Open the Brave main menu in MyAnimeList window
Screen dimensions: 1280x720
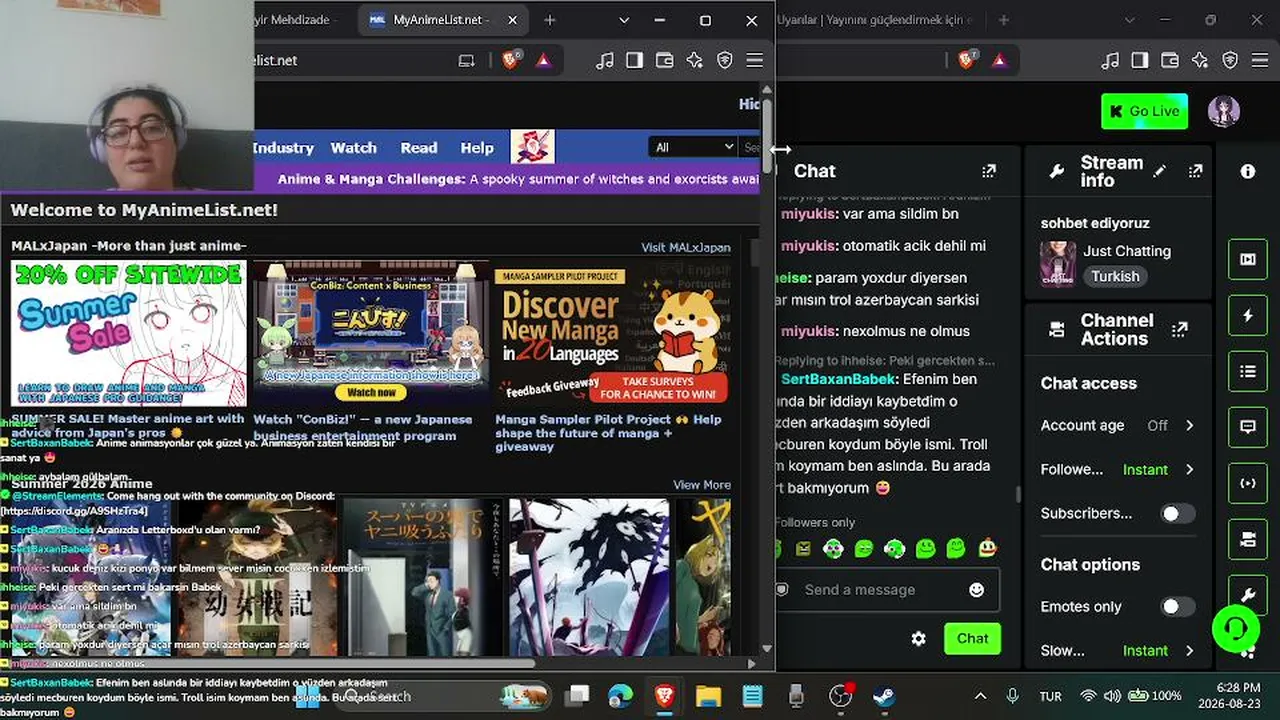[755, 60]
